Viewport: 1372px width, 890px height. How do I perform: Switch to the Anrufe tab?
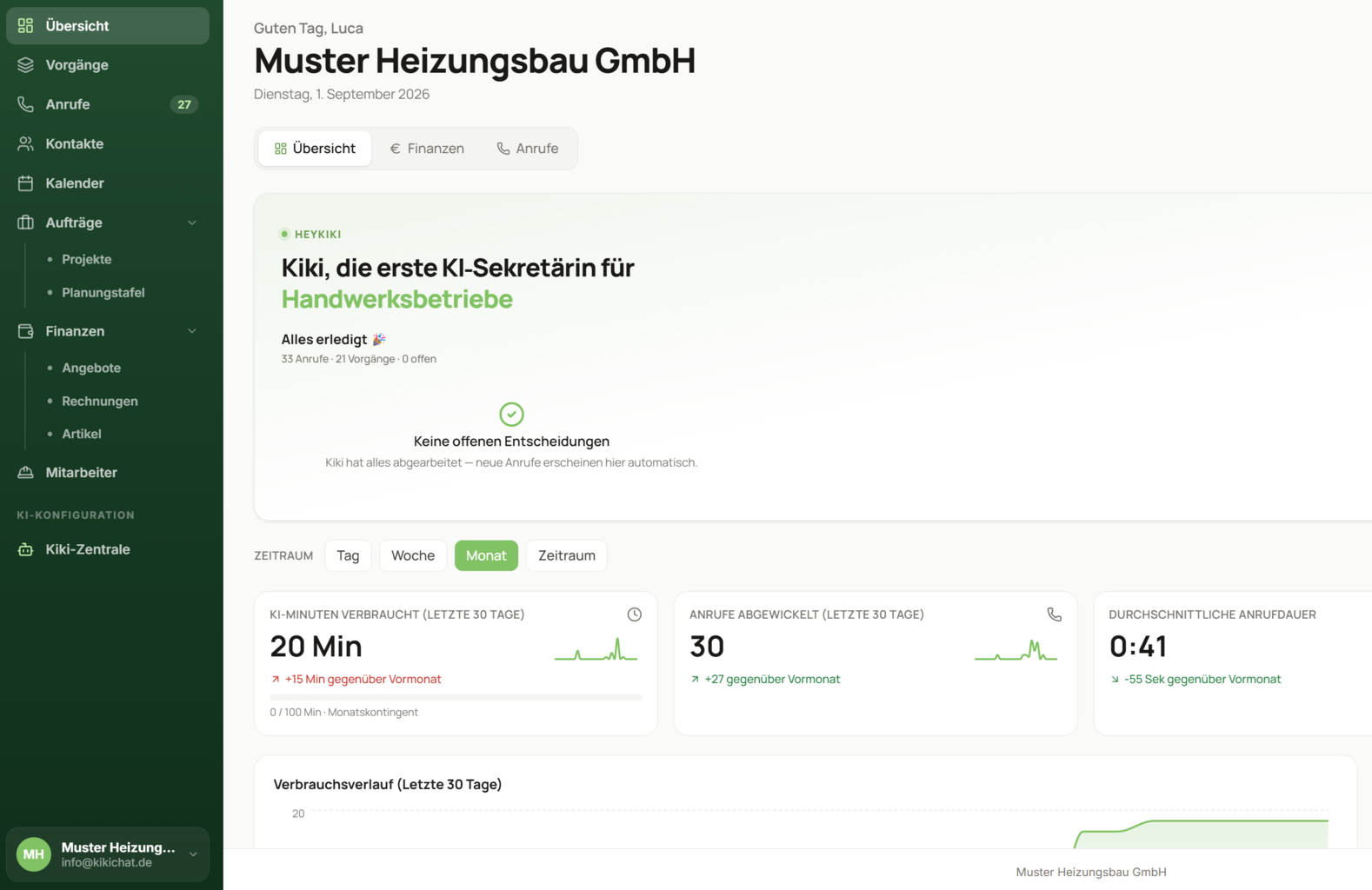point(528,149)
